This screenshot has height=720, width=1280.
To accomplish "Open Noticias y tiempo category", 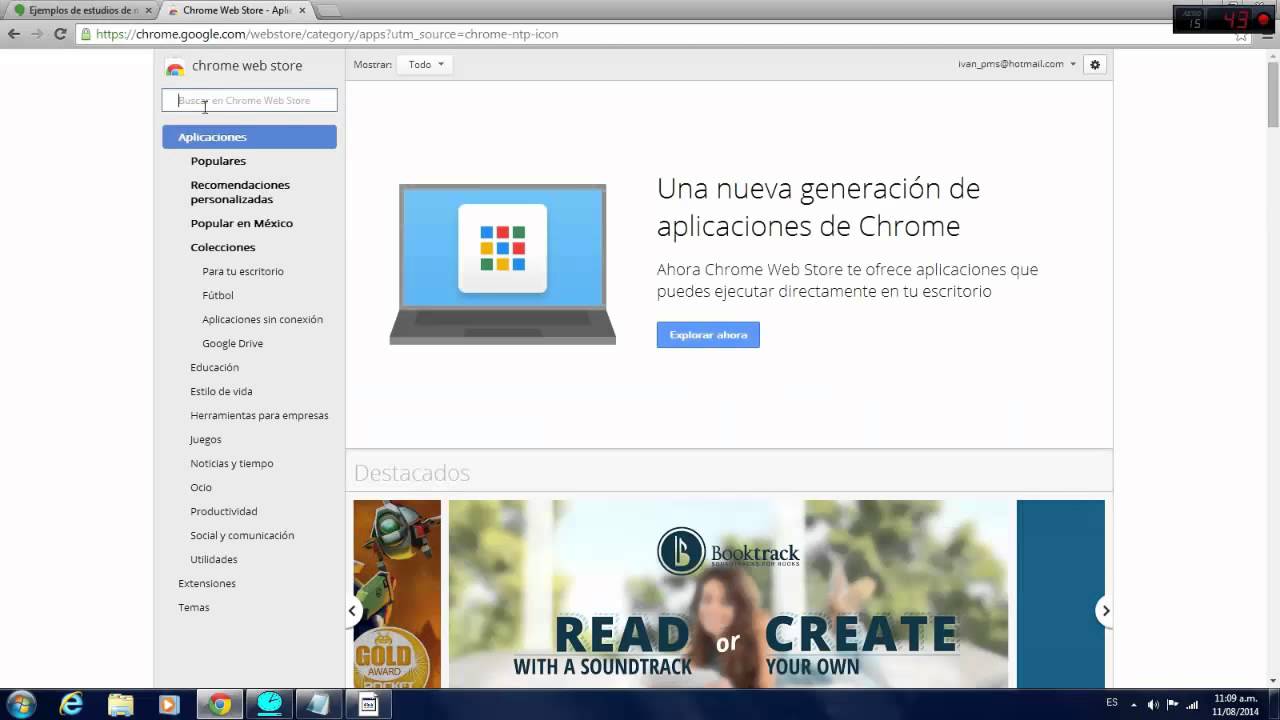I will 232,463.
